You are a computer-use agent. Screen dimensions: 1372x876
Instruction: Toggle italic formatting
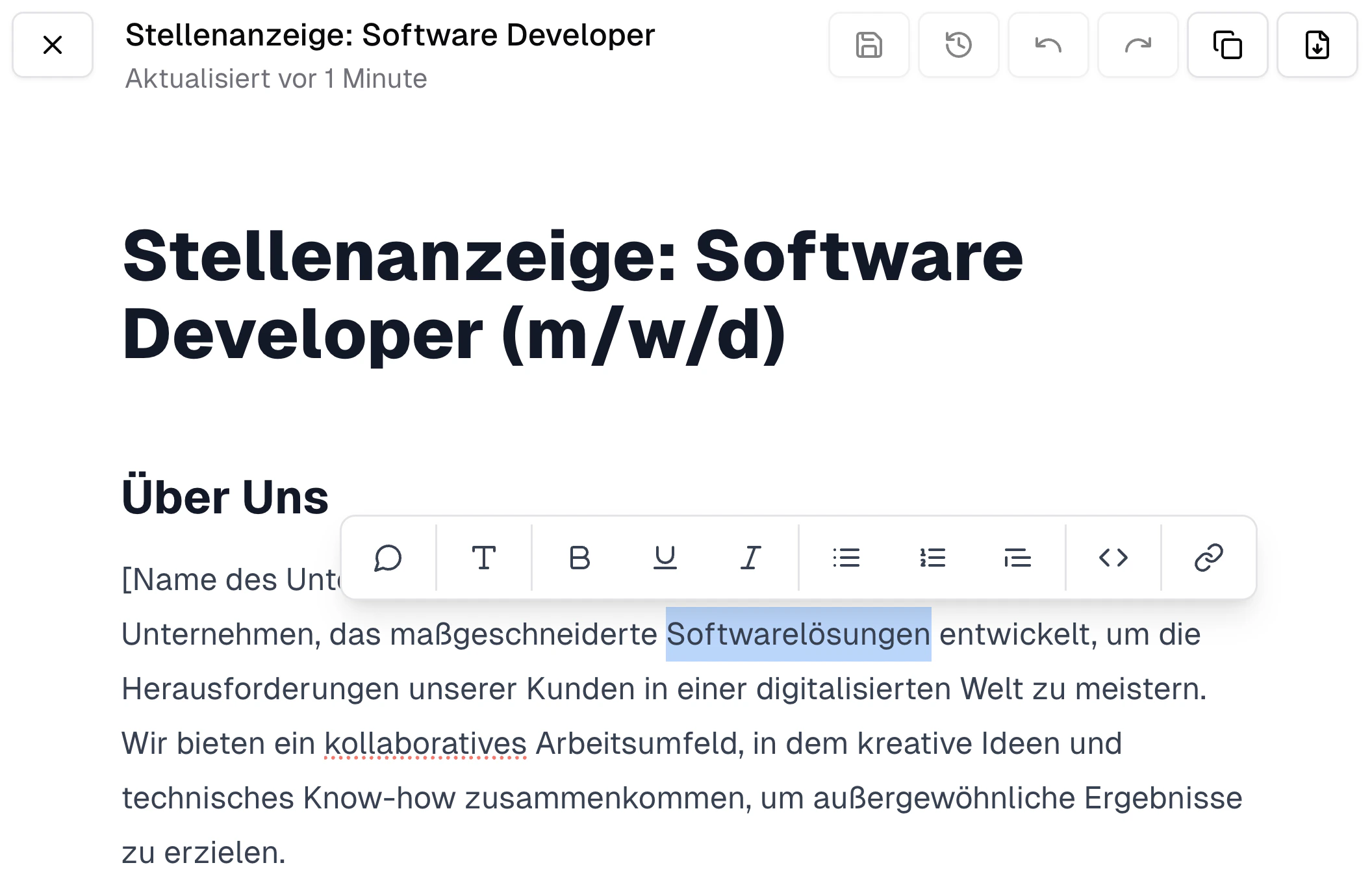750,558
